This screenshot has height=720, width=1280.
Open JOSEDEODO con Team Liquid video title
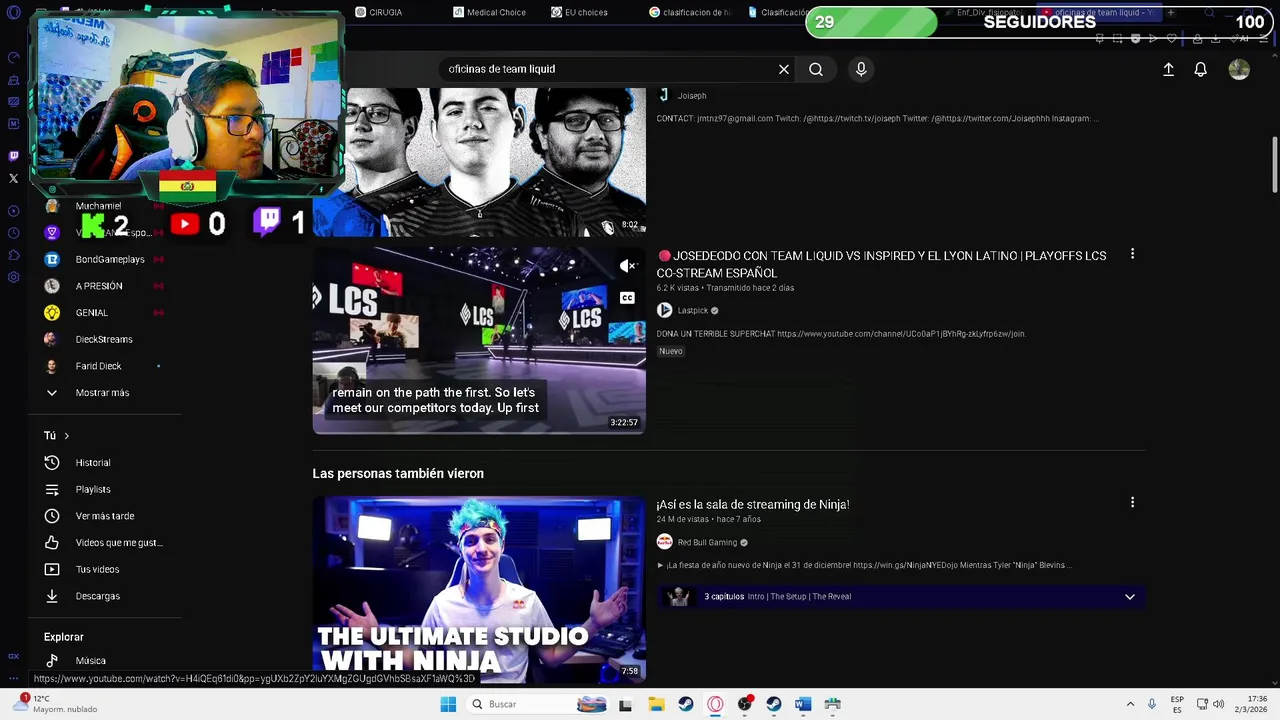[881, 264]
